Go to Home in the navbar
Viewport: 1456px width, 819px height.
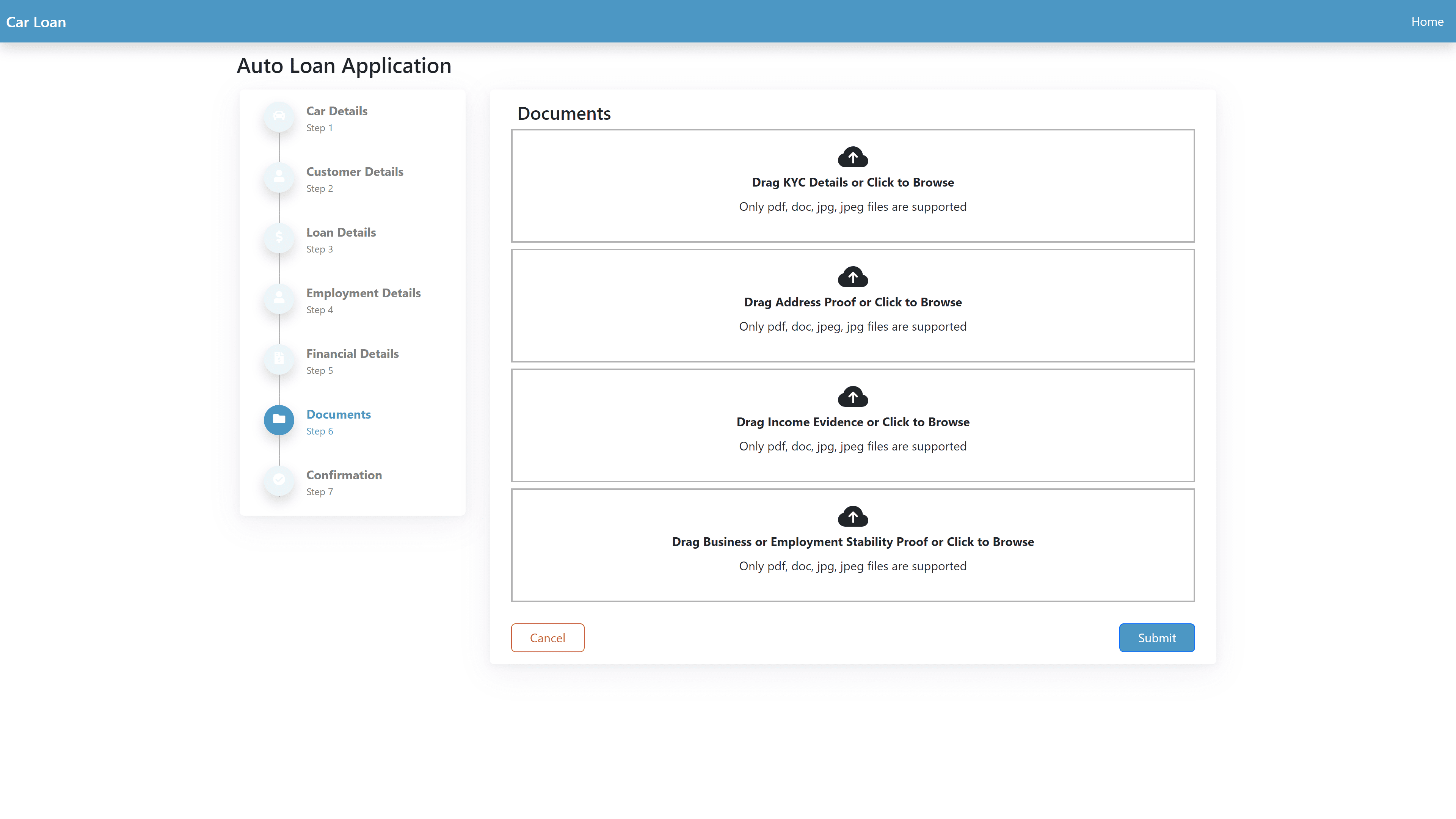click(x=1427, y=22)
